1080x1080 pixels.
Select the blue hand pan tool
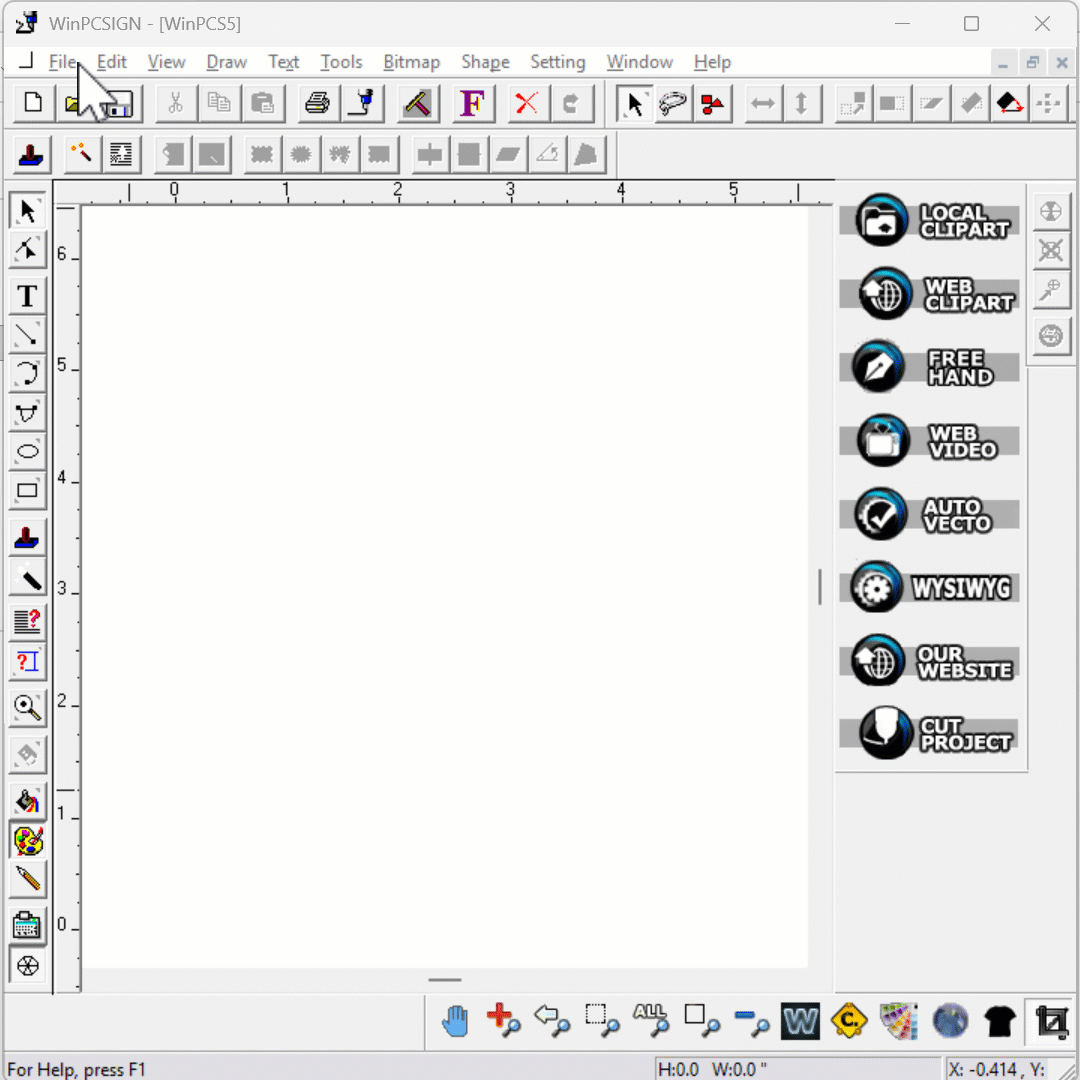tap(455, 1021)
